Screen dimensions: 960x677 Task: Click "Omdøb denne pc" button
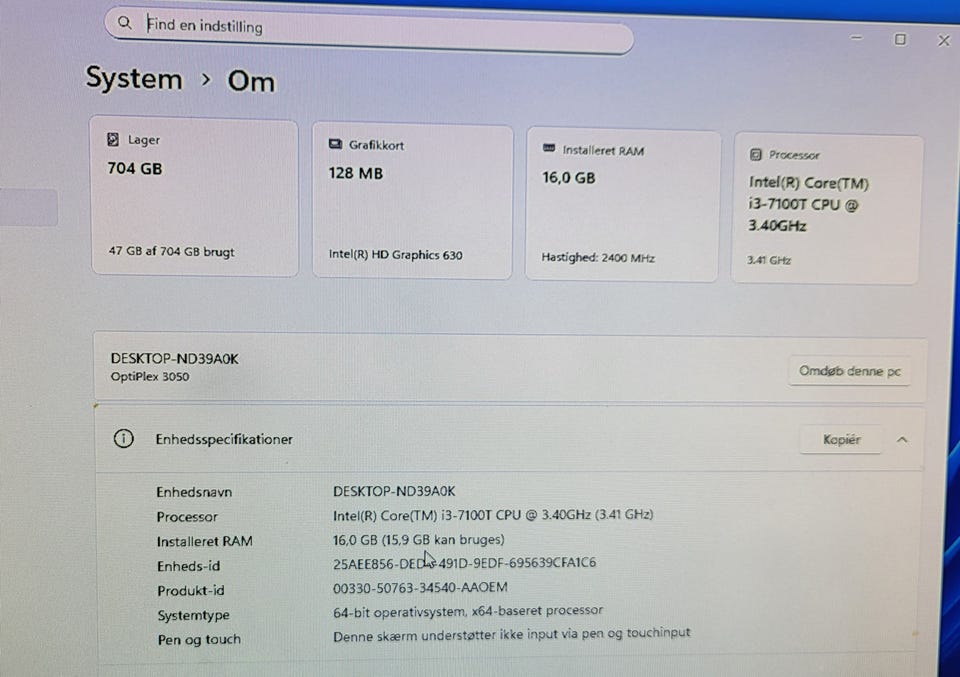850,371
